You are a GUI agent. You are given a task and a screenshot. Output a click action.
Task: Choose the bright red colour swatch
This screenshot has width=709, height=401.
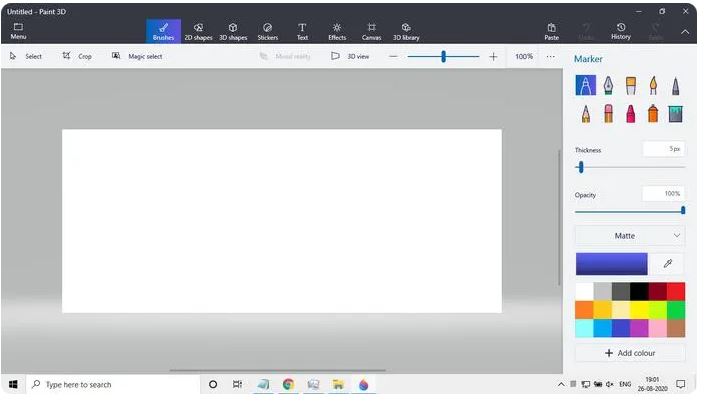coord(676,292)
